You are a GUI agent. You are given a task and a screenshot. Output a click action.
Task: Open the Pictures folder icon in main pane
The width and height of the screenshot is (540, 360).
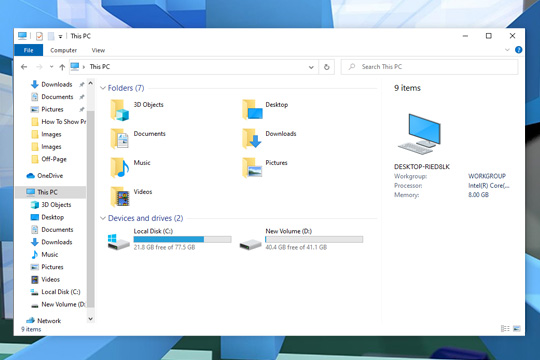click(252, 167)
